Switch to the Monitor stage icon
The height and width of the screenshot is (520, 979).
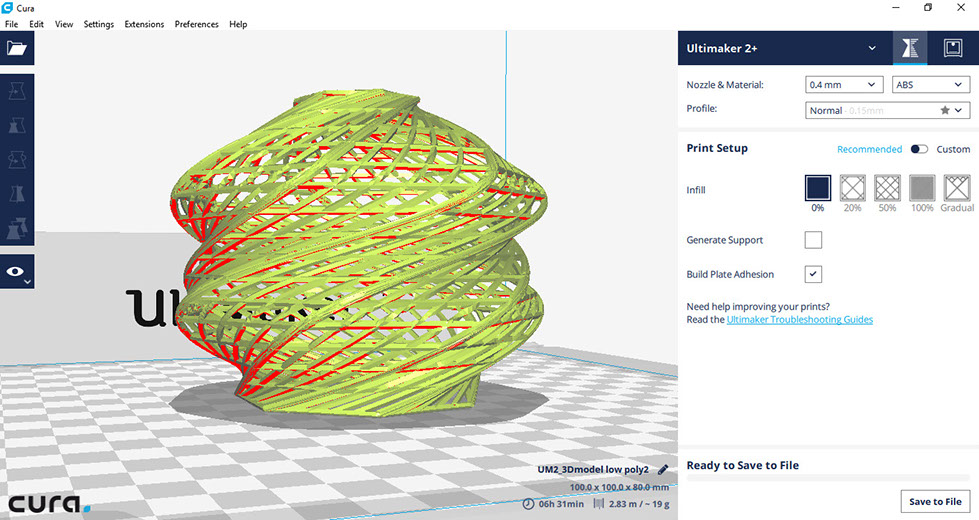coord(952,48)
